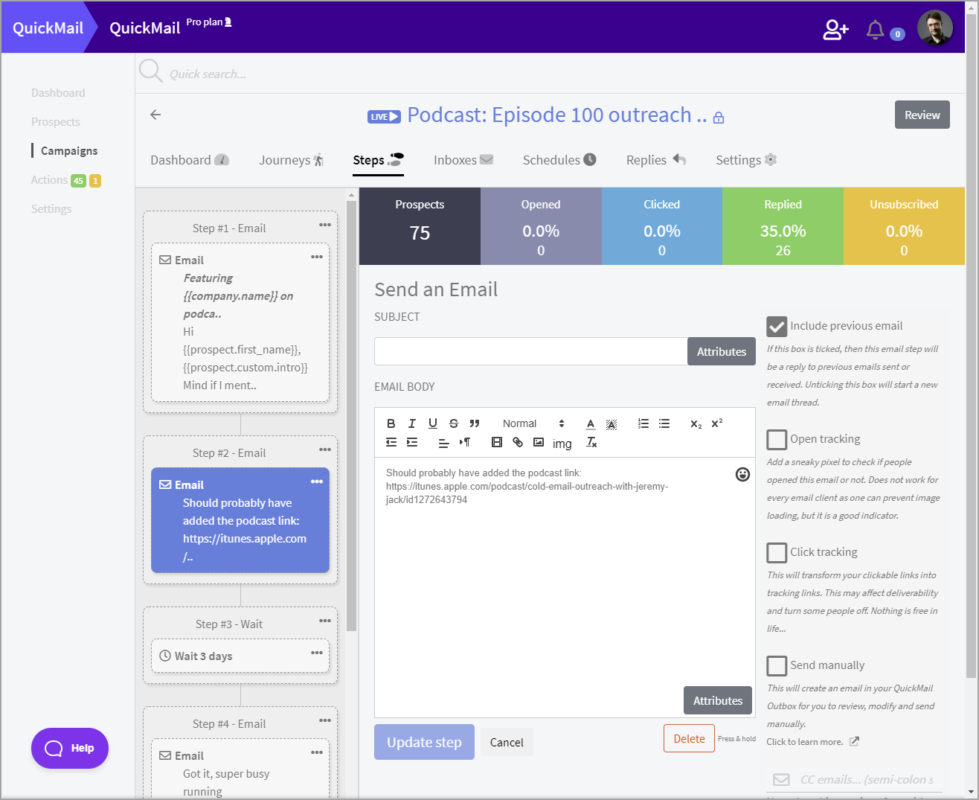
Task: Enable Open tracking checkbox
Action: [776, 439]
